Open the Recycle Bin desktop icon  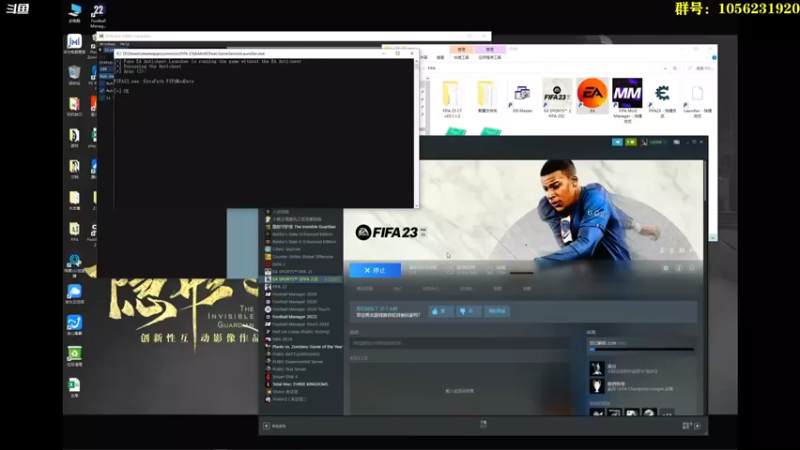click(74, 75)
